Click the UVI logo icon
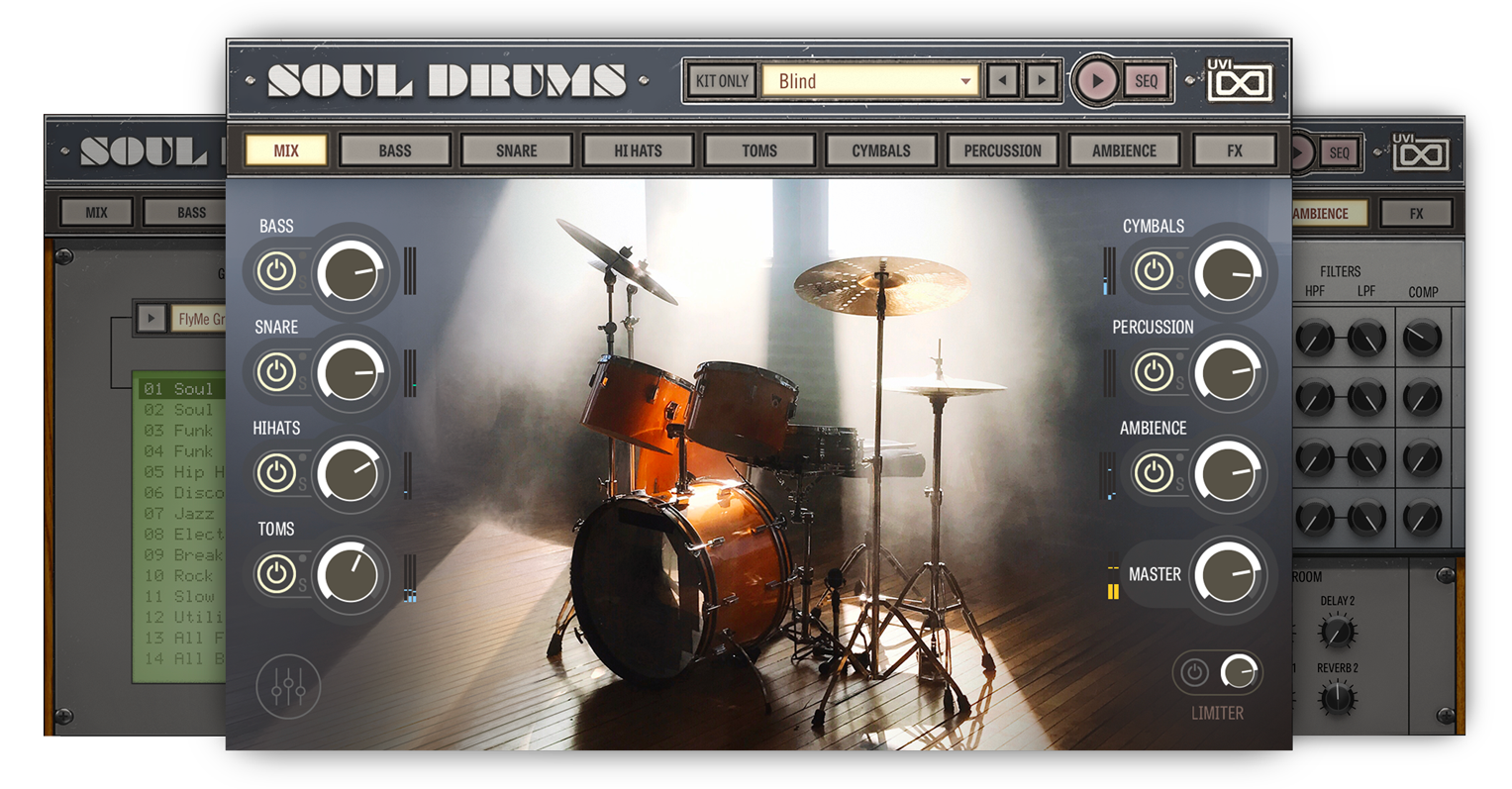The width and height of the screenshot is (1512, 789). click(1239, 81)
